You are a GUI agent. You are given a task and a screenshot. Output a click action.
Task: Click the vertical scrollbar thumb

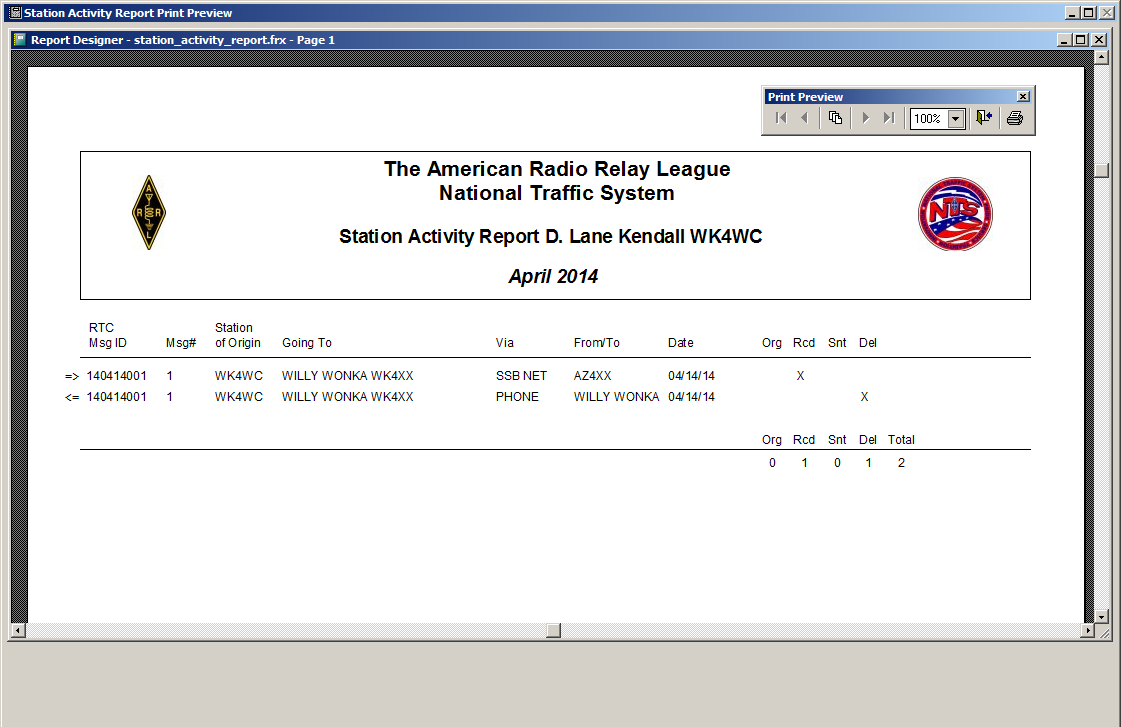click(x=1102, y=170)
